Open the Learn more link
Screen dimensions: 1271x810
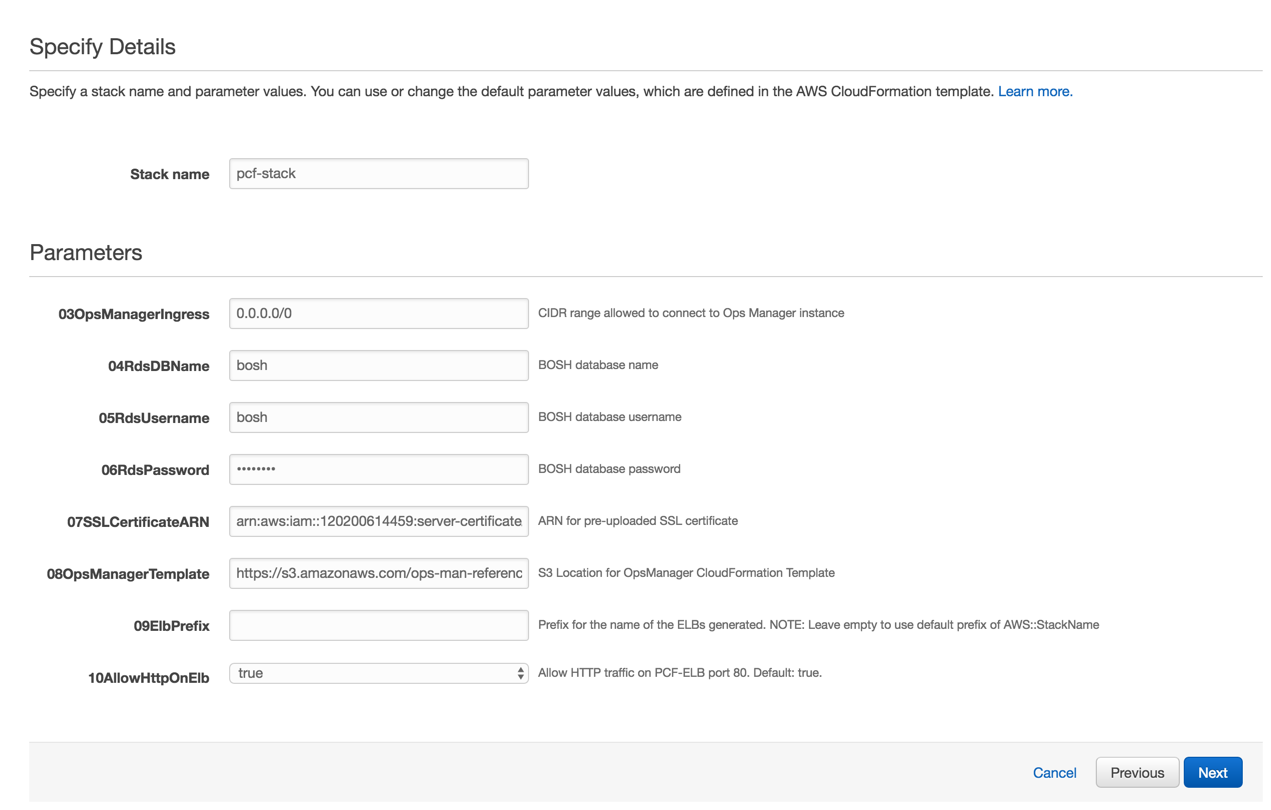tap(1035, 91)
